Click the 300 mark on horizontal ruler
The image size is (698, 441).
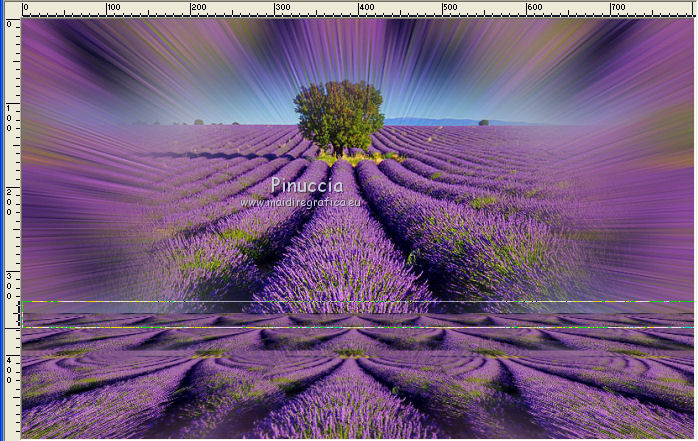(x=283, y=7)
